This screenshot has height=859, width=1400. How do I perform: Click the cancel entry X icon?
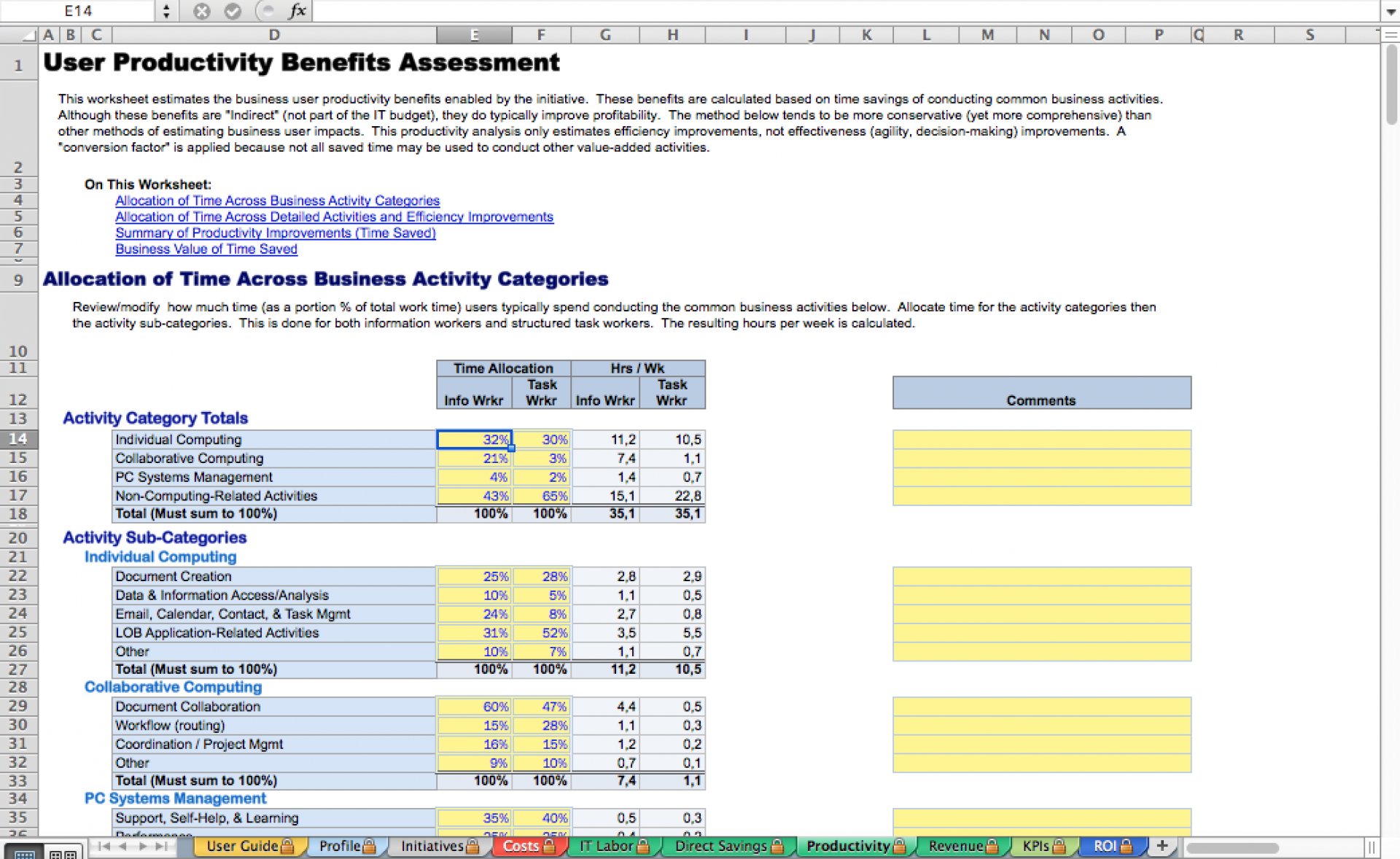pos(202,11)
